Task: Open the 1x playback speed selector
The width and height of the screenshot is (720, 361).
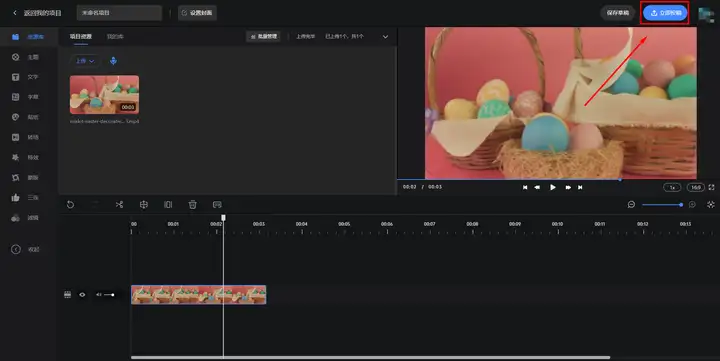Action: coord(672,187)
